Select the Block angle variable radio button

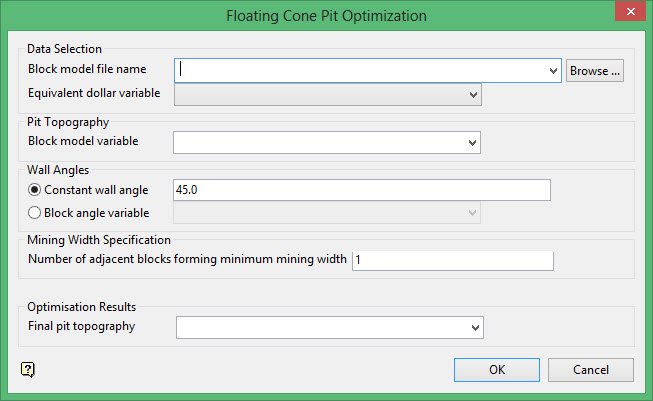tap(35, 212)
